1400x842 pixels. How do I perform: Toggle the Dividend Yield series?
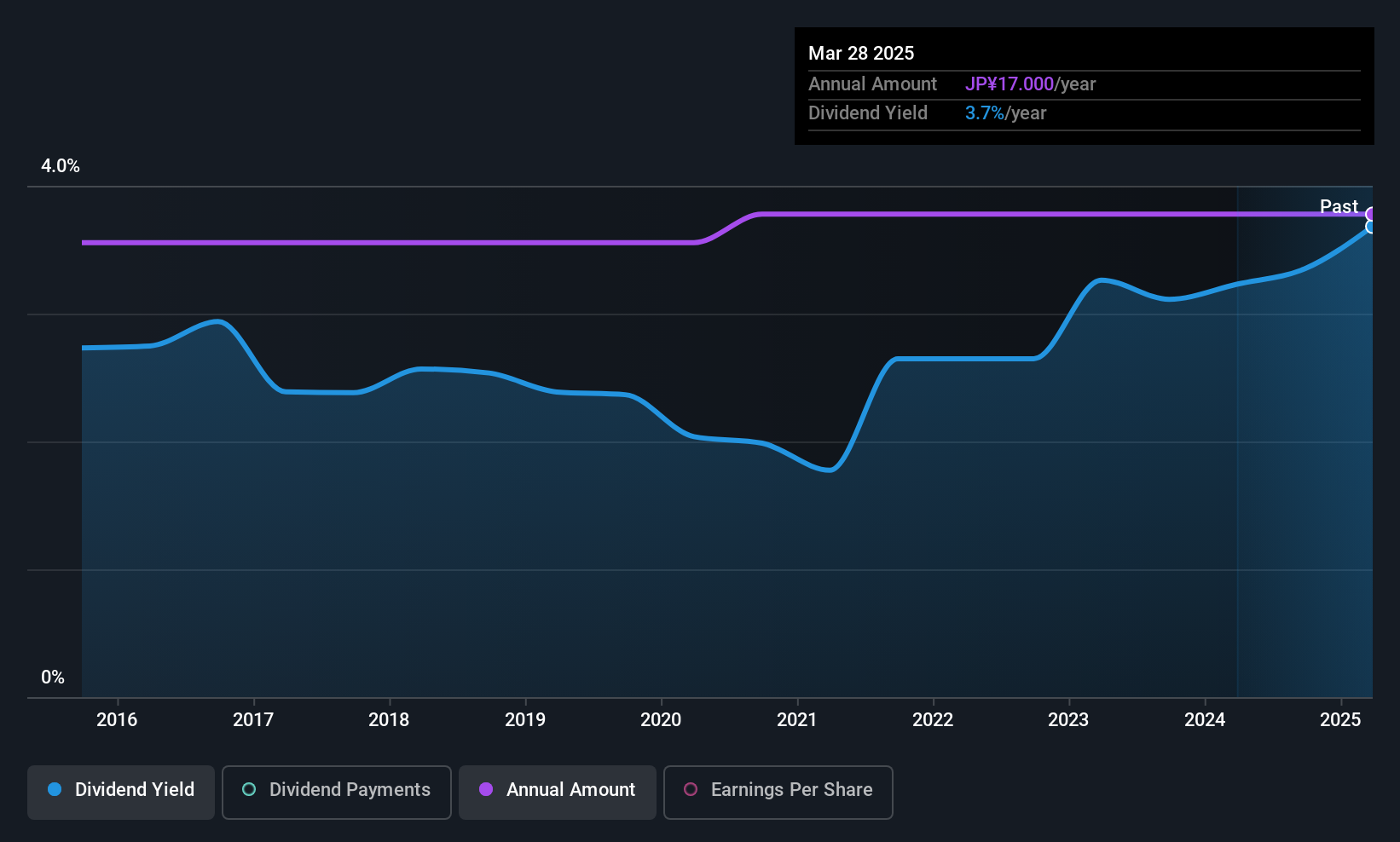point(121,792)
